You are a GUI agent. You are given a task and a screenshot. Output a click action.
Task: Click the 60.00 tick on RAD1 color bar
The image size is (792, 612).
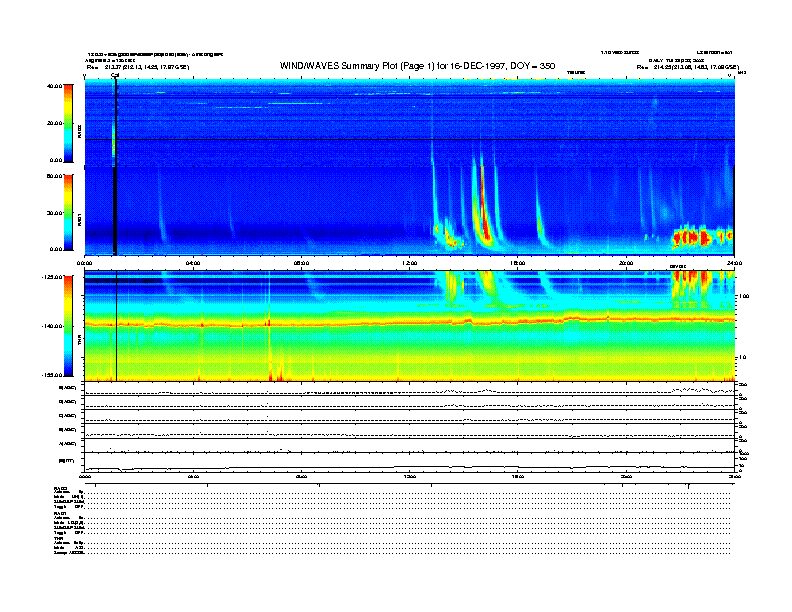pyautogui.click(x=54, y=176)
